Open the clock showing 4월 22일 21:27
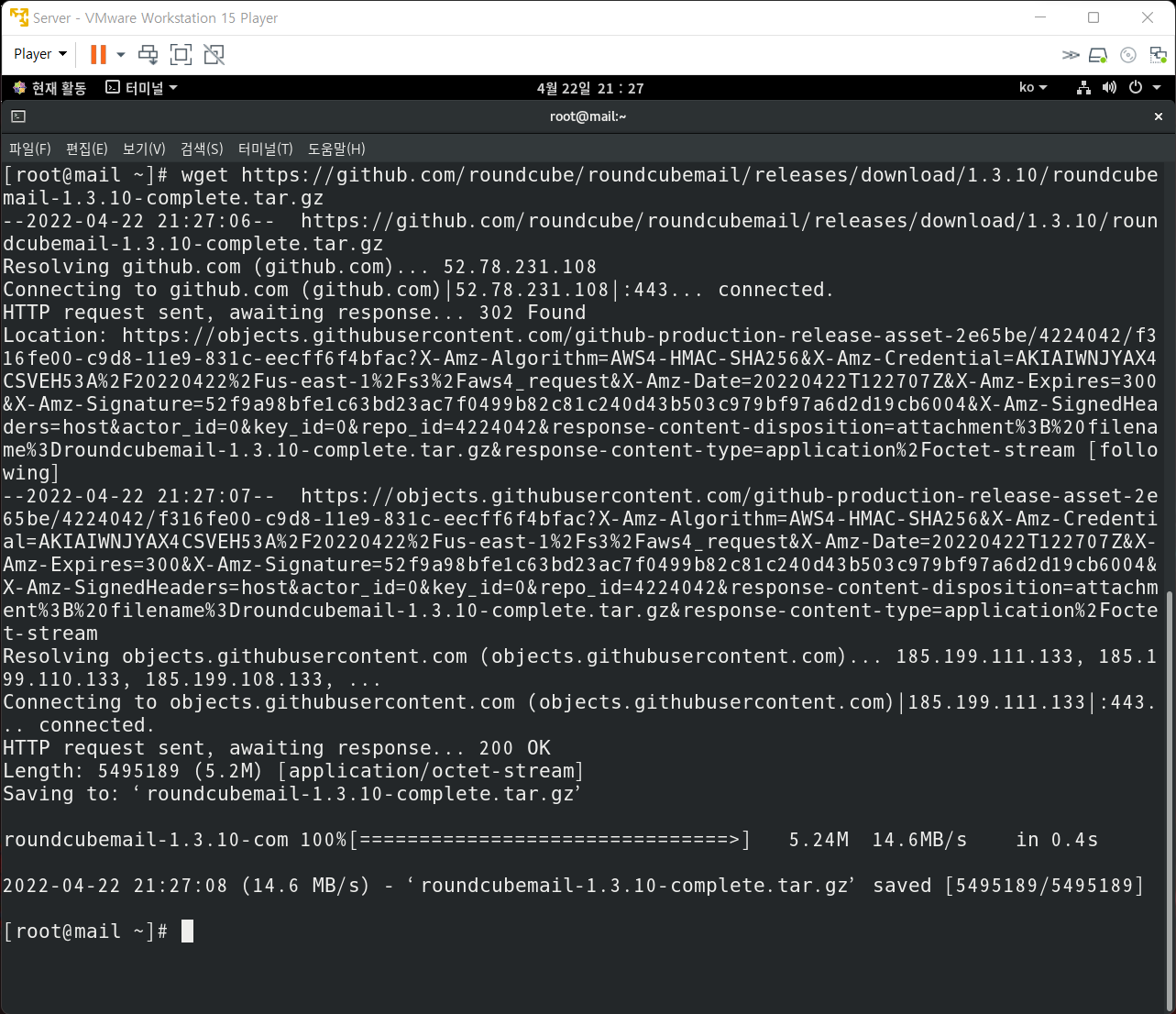1176x1014 pixels. point(590,88)
